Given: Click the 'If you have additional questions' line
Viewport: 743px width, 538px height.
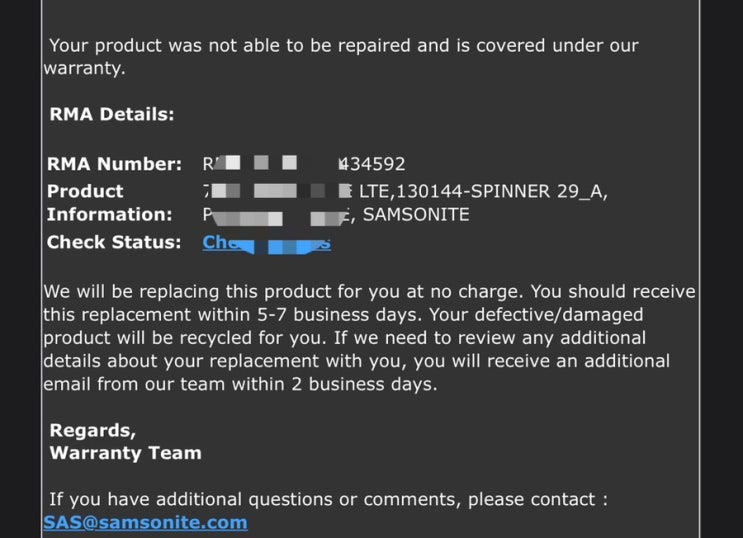Looking at the screenshot, I should pyautogui.click(x=328, y=500).
